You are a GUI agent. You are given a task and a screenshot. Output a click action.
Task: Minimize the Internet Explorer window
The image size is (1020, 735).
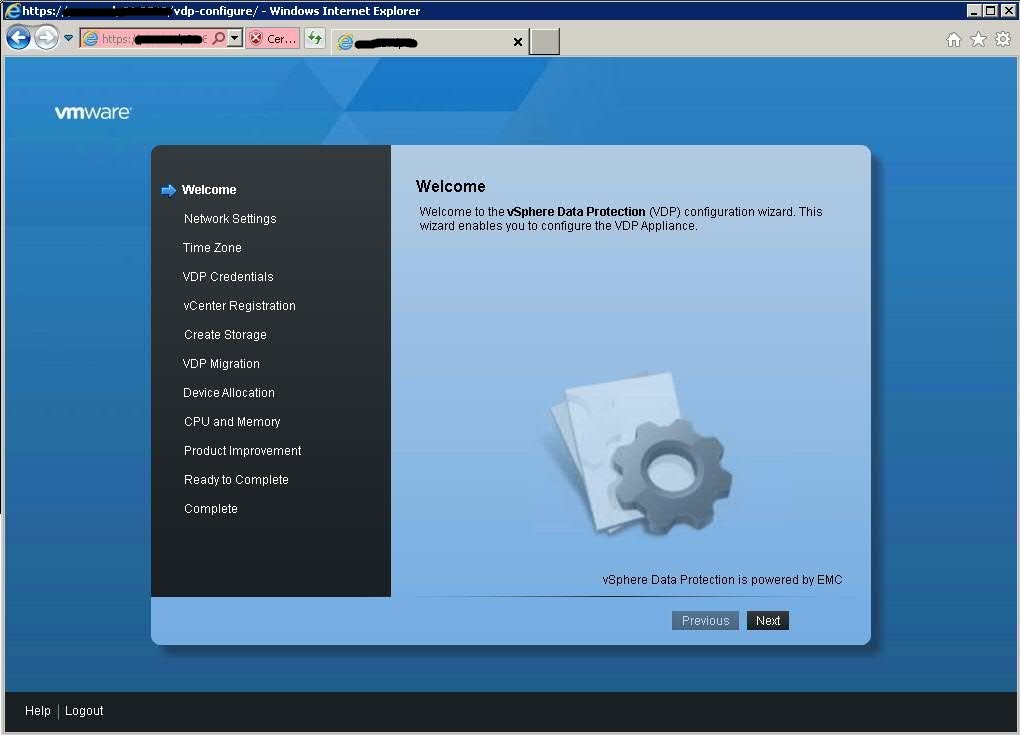click(x=974, y=10)
